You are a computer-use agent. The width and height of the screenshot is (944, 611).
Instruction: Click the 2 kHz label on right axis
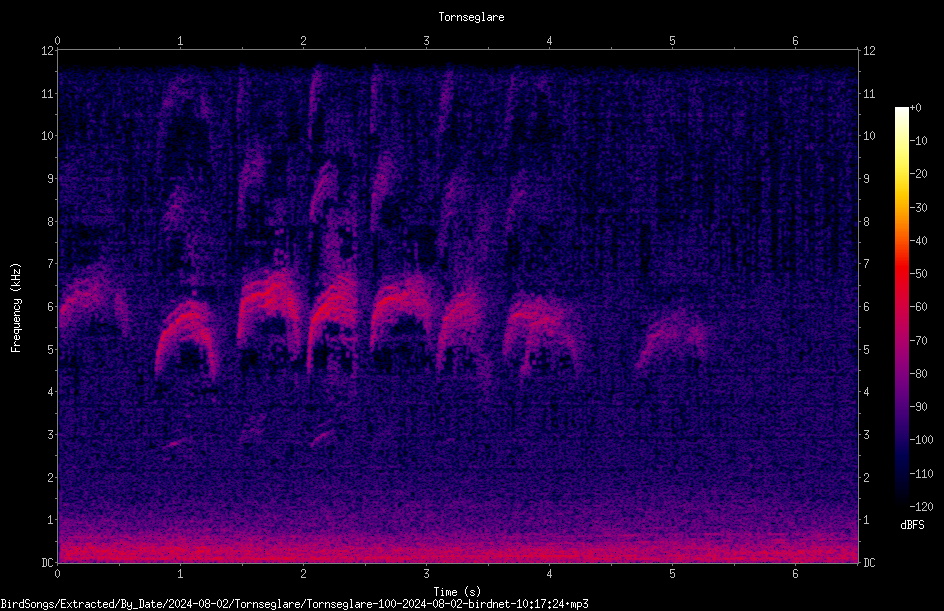click(x=866, y=477)
